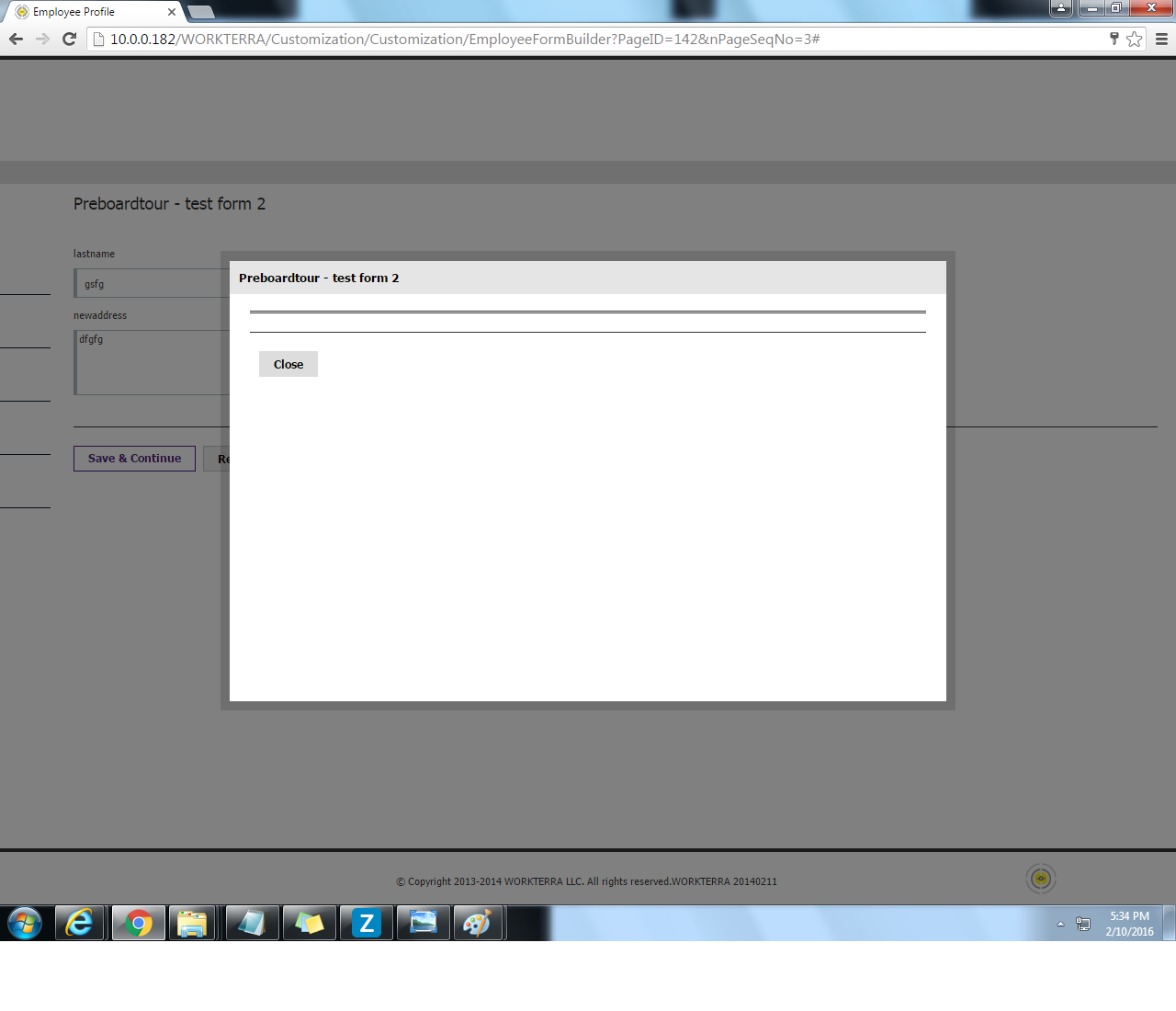Image resolution: width=1176 pixels, height=1011 pixels.
Task: Click the saved password key icon
Action: [1114, 39]
